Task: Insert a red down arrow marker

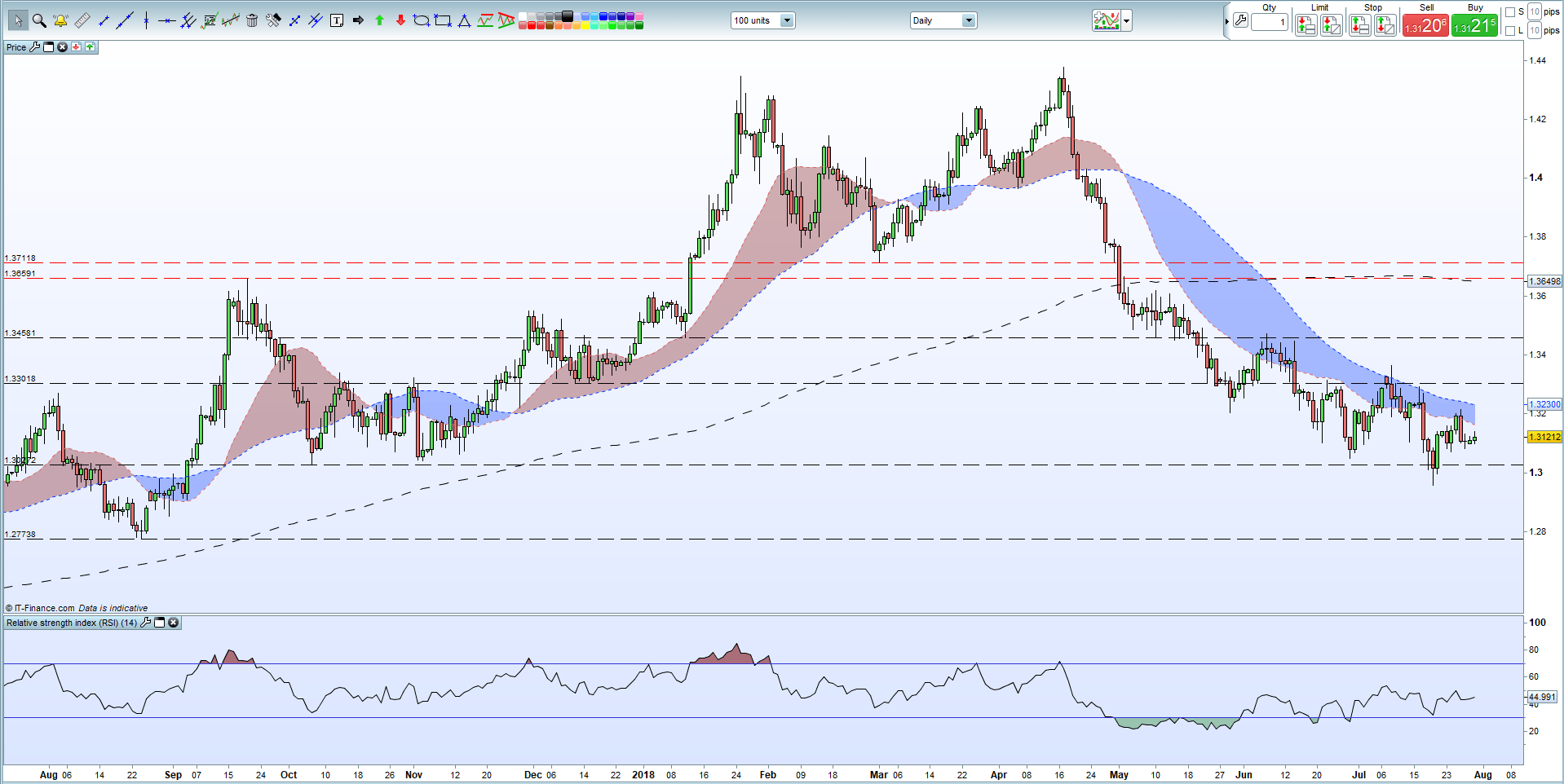Action: pos(400,20)
